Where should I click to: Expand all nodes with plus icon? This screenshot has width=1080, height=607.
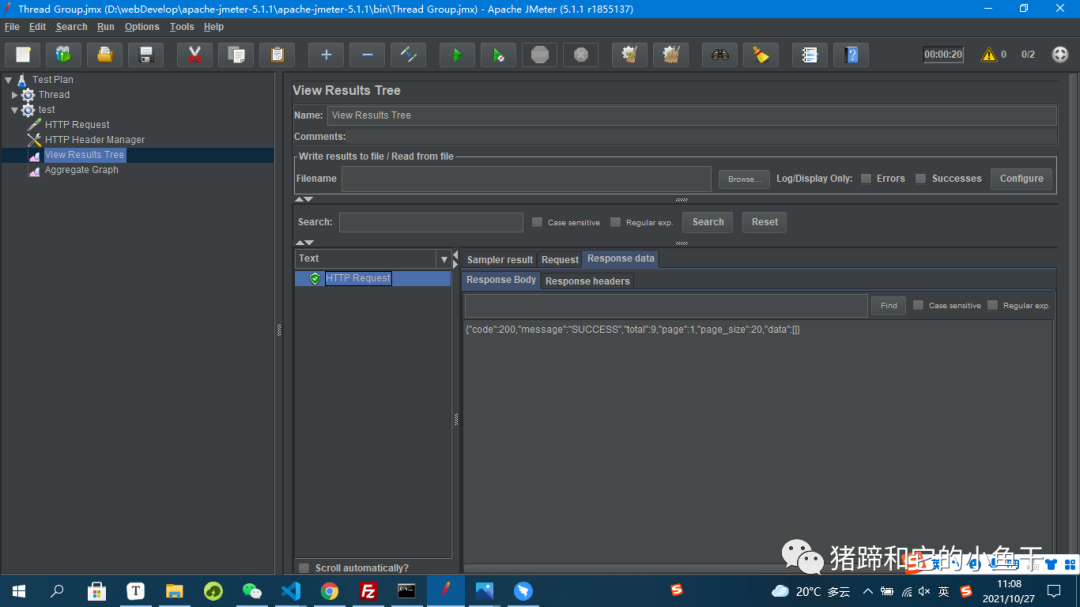pos(326,54)
